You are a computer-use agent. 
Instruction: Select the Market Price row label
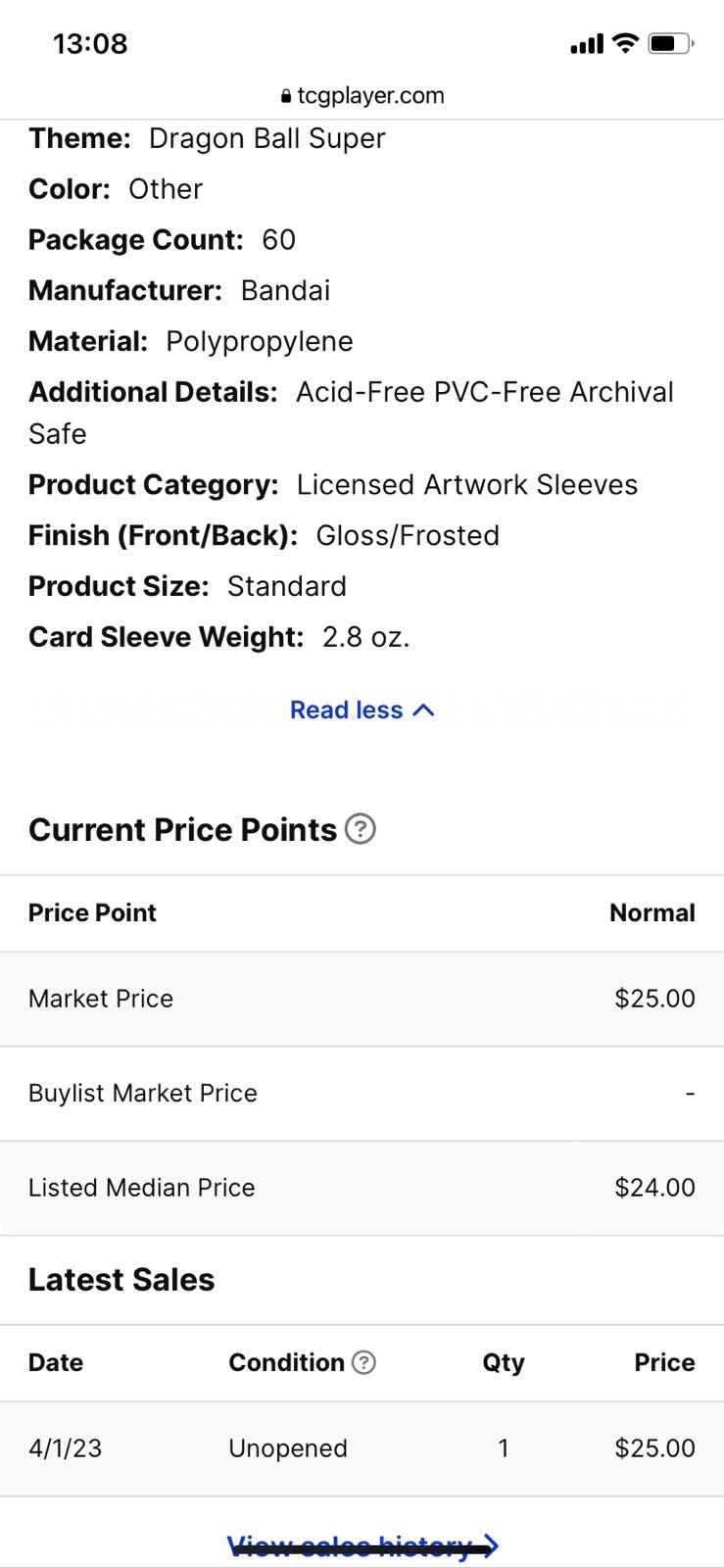pos(101,999)
